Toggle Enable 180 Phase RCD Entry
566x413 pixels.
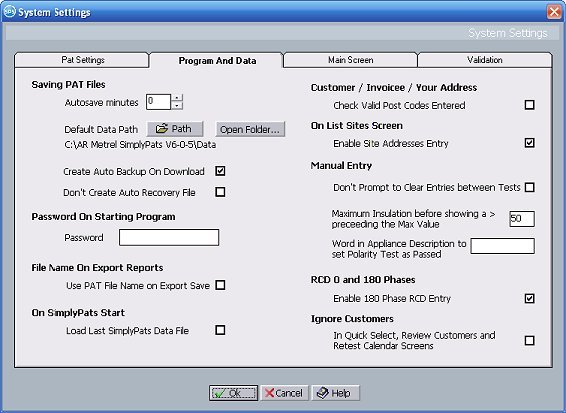[530, 298]
